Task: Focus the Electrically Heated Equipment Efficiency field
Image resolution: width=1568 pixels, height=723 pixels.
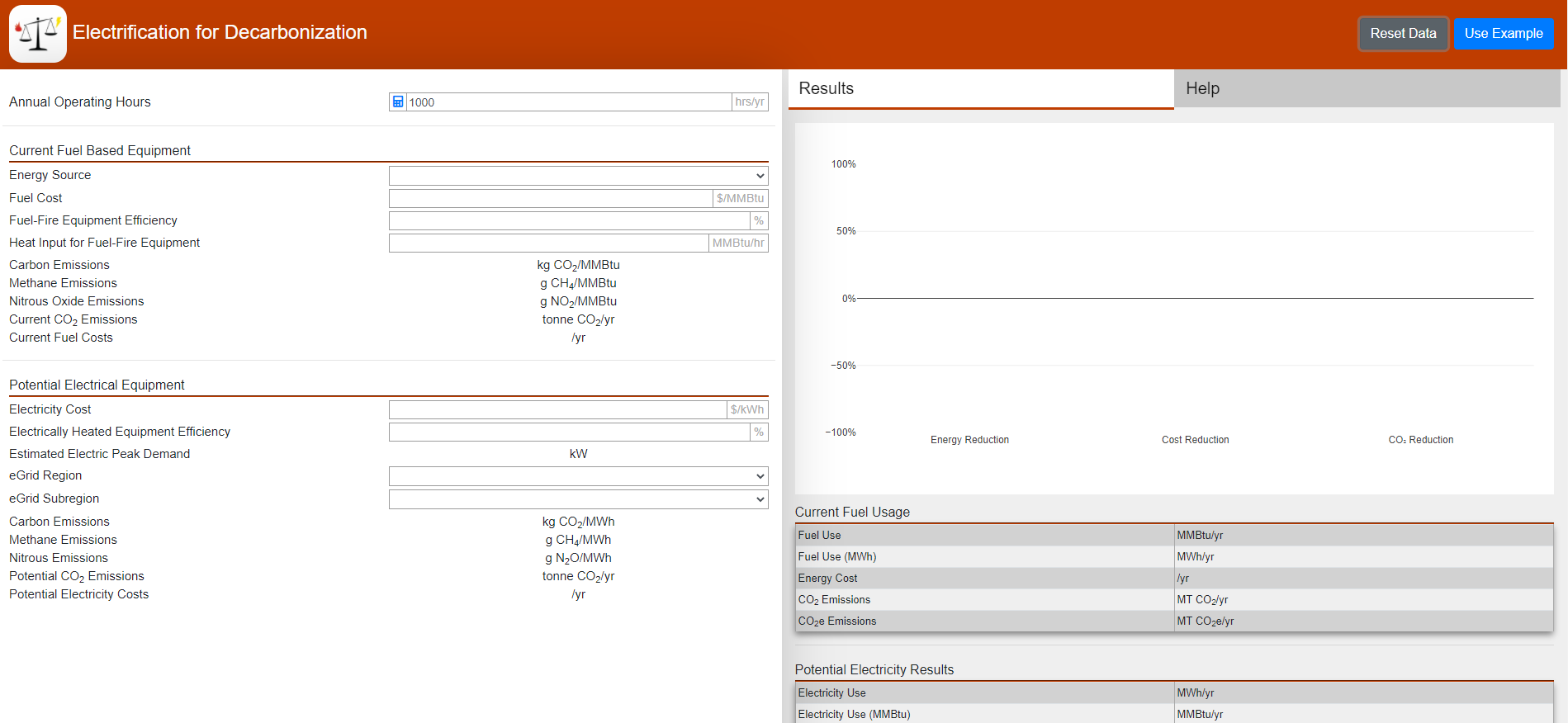Action: click(x=570, y=432)
